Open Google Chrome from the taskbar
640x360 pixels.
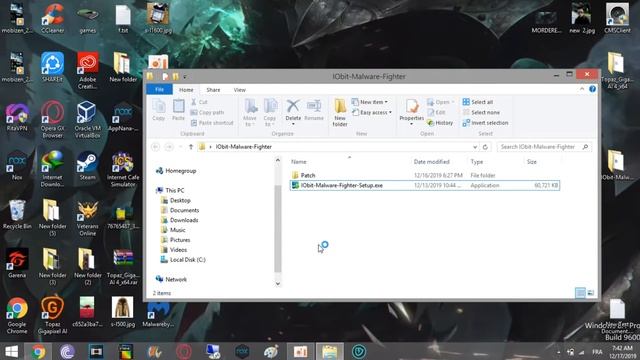[x=38, y=351]
